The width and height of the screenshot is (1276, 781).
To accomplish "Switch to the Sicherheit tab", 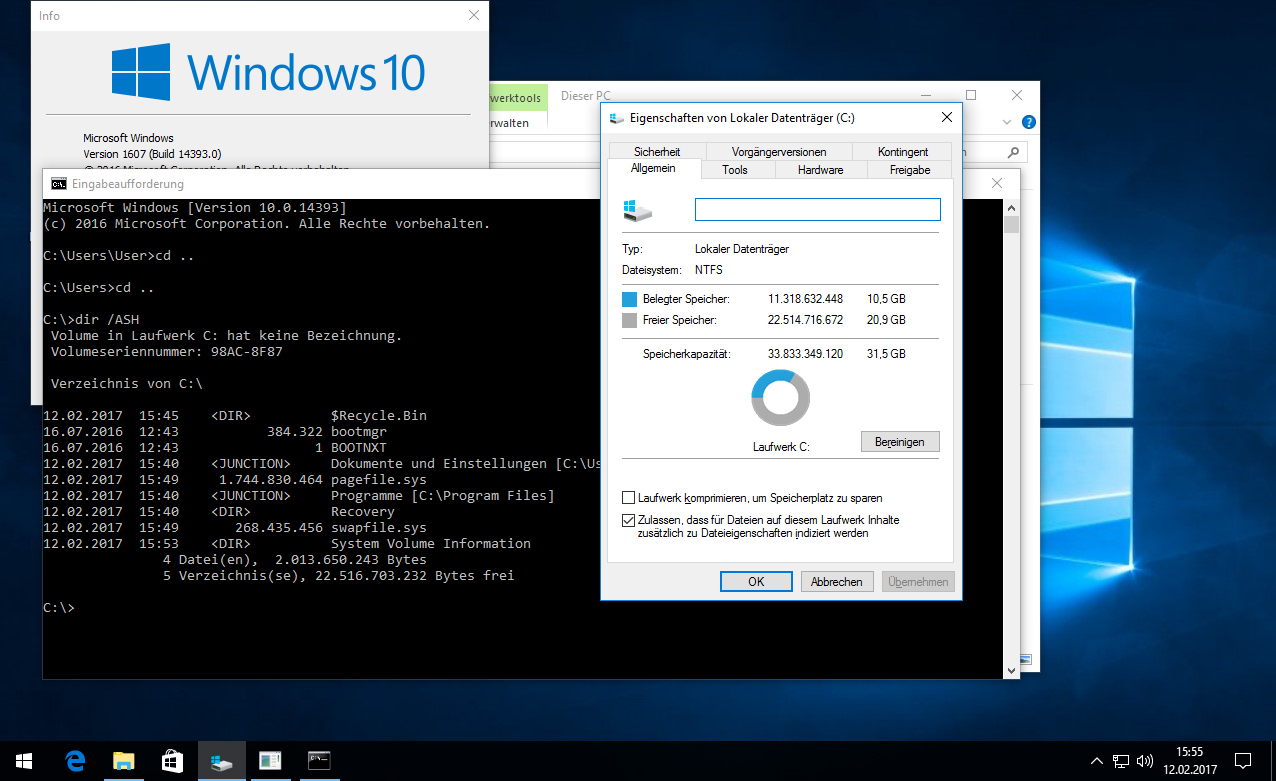I will tap(656, 151).
